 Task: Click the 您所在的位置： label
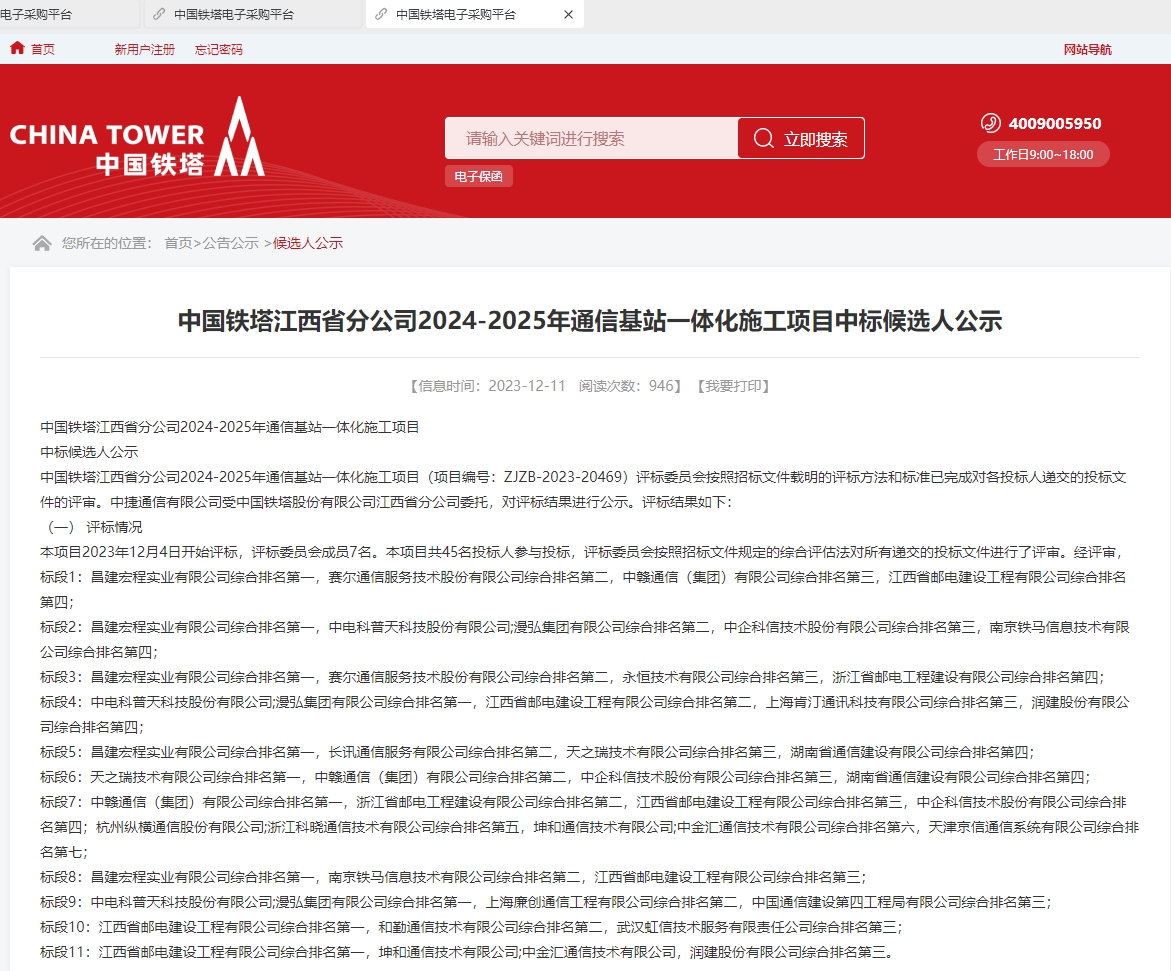[107, 243]
